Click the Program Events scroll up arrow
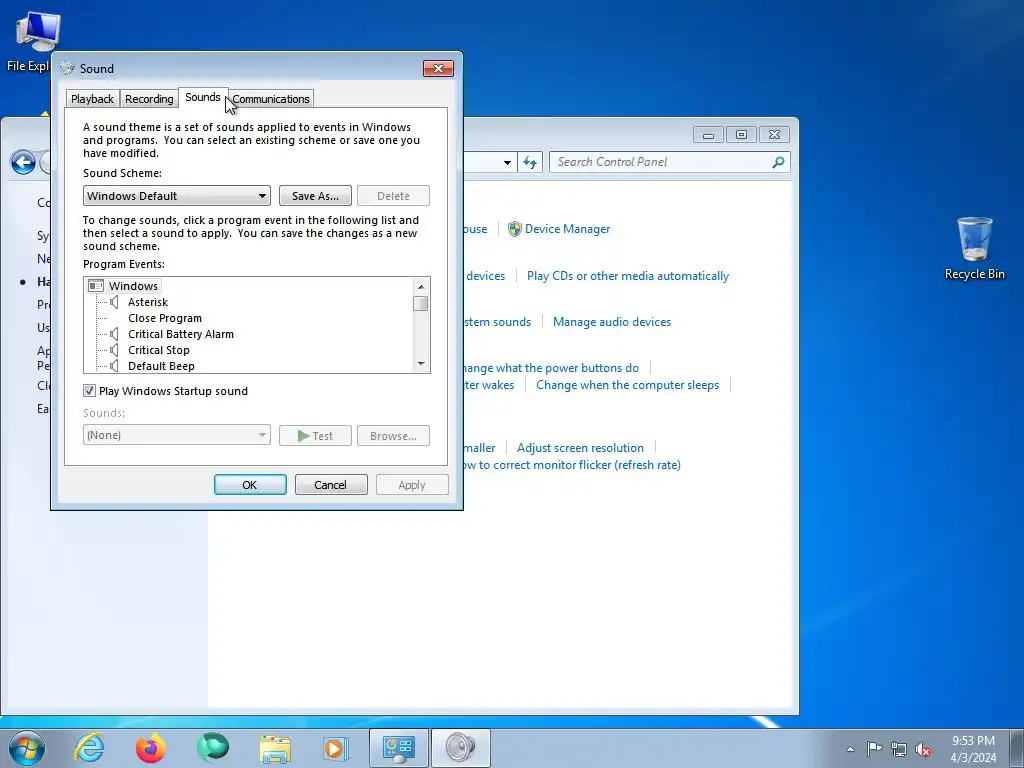The height and width of the screenshot is (768, 1024). pyautogui.click(x=421, y=286)
